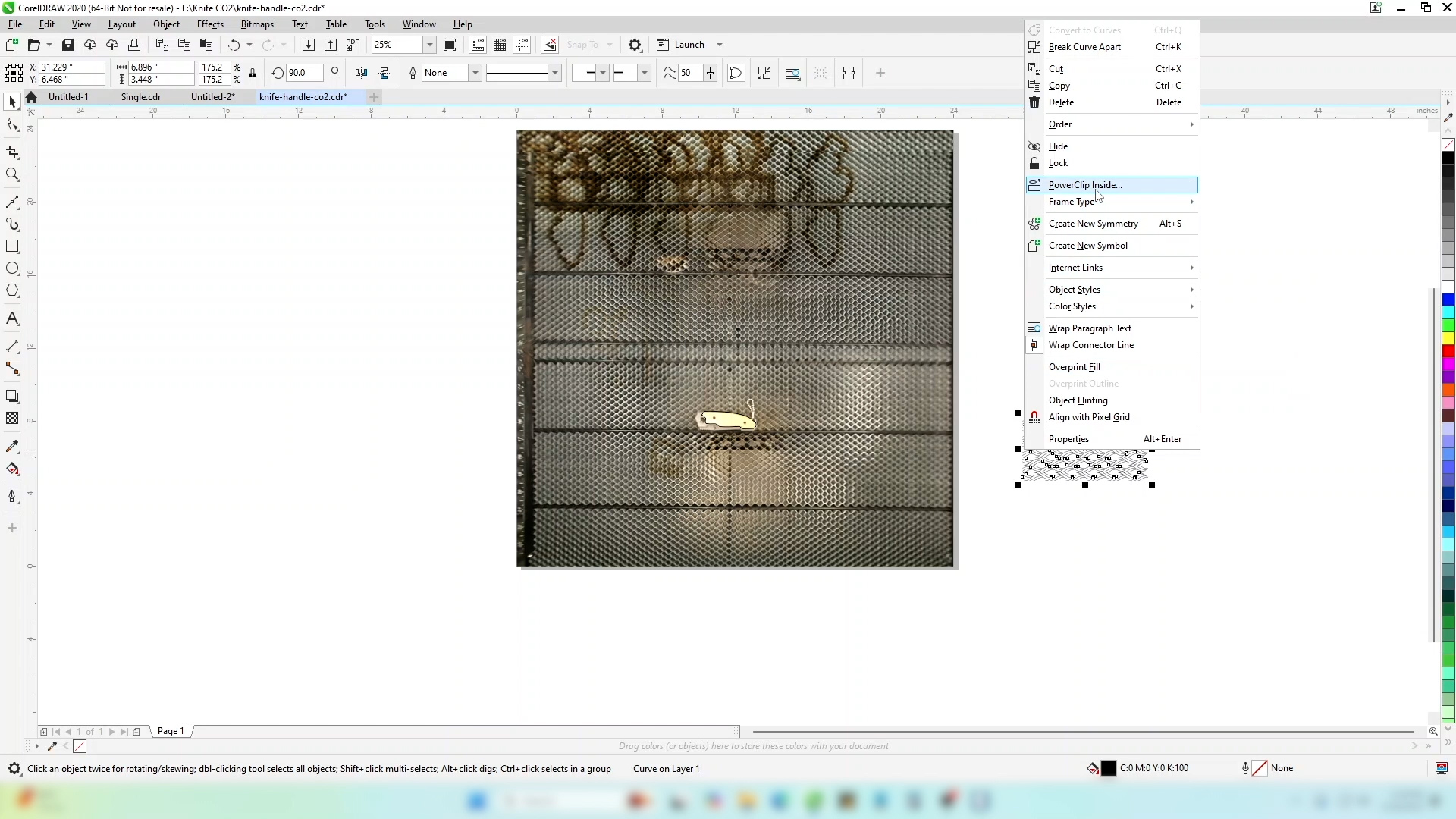Toggle the lock ratio padlock
This screenshot has height=819, width=1456.
click(253, 74)
